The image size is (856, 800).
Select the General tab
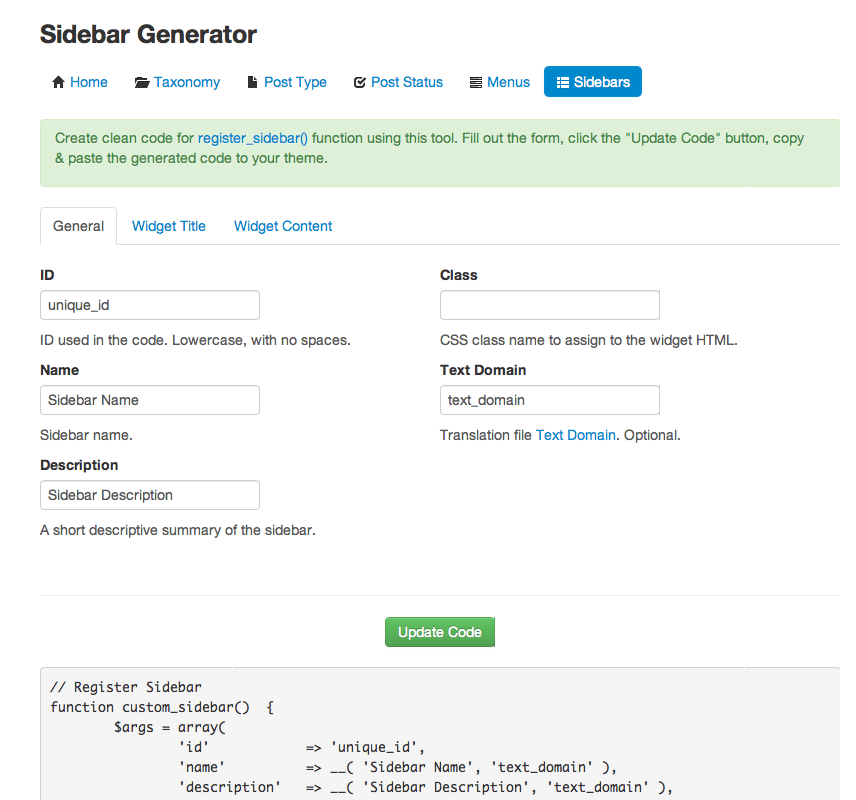78,226
